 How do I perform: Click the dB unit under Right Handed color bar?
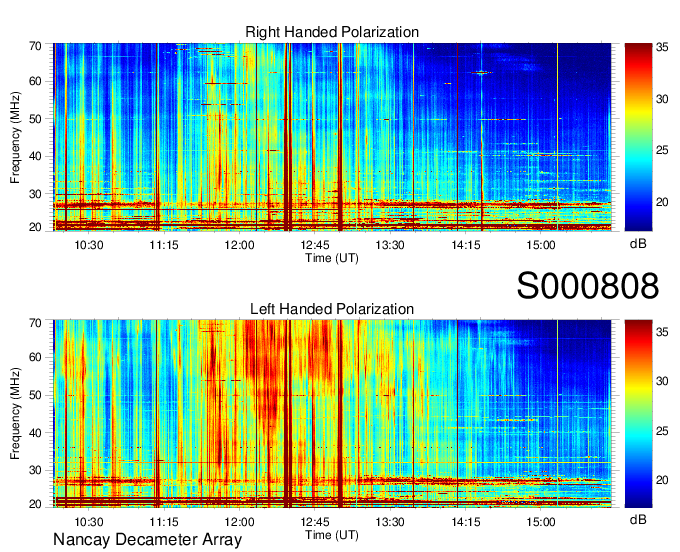(638, 244)
